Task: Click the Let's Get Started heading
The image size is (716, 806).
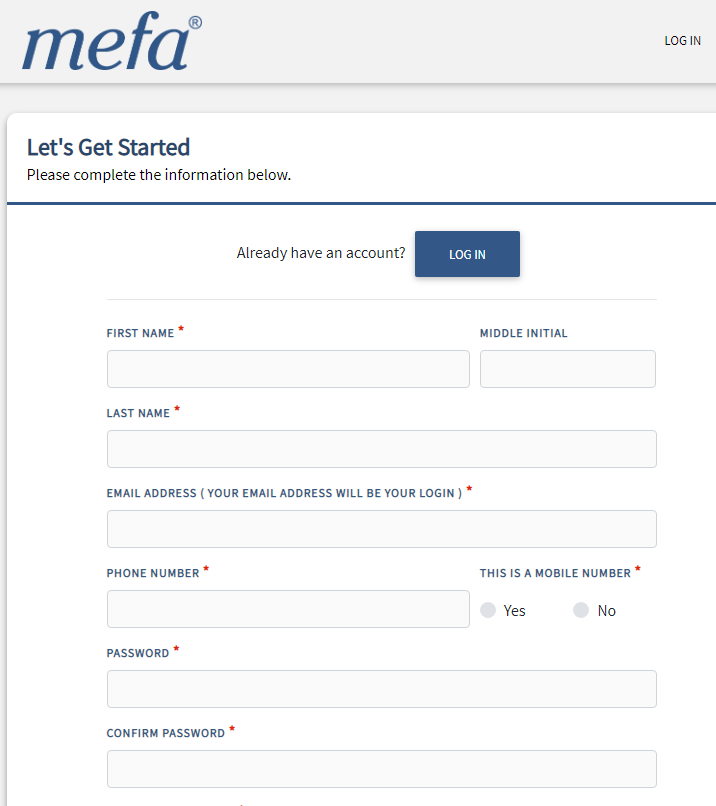Action: click(x=108, y=147)
